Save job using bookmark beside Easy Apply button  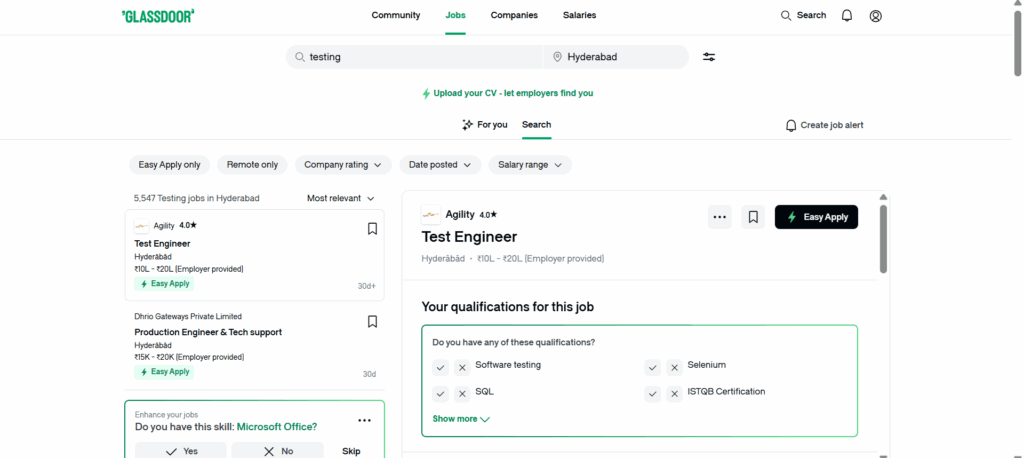click(x=753, y=217)
